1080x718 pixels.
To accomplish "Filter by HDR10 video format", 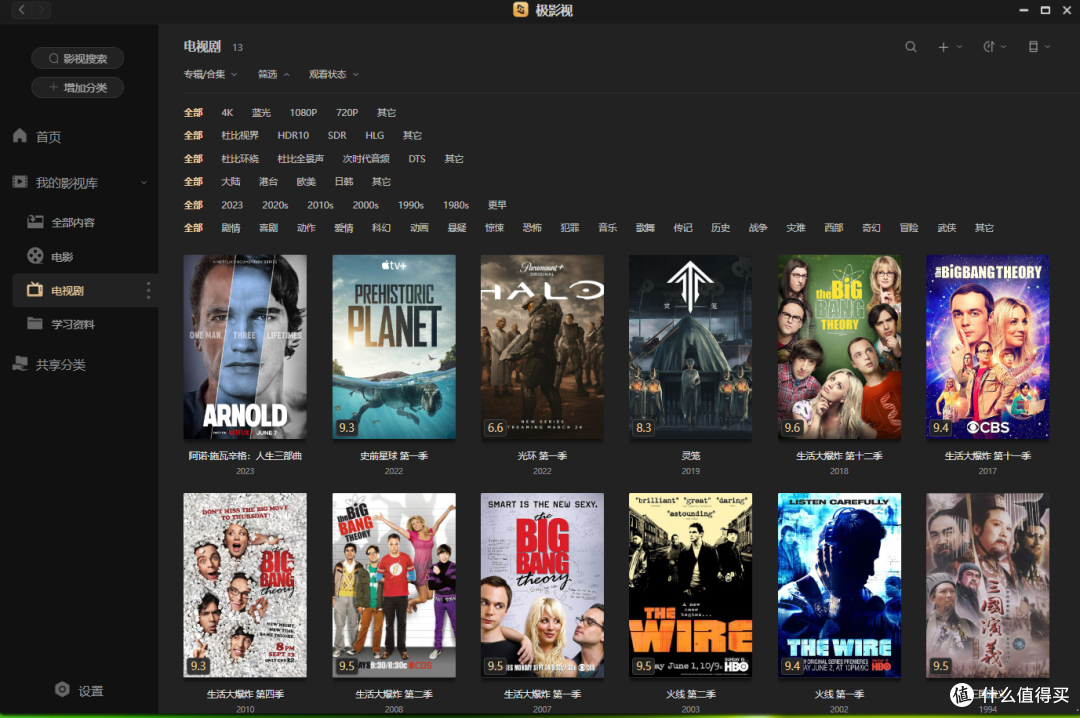I will point(293,135).
